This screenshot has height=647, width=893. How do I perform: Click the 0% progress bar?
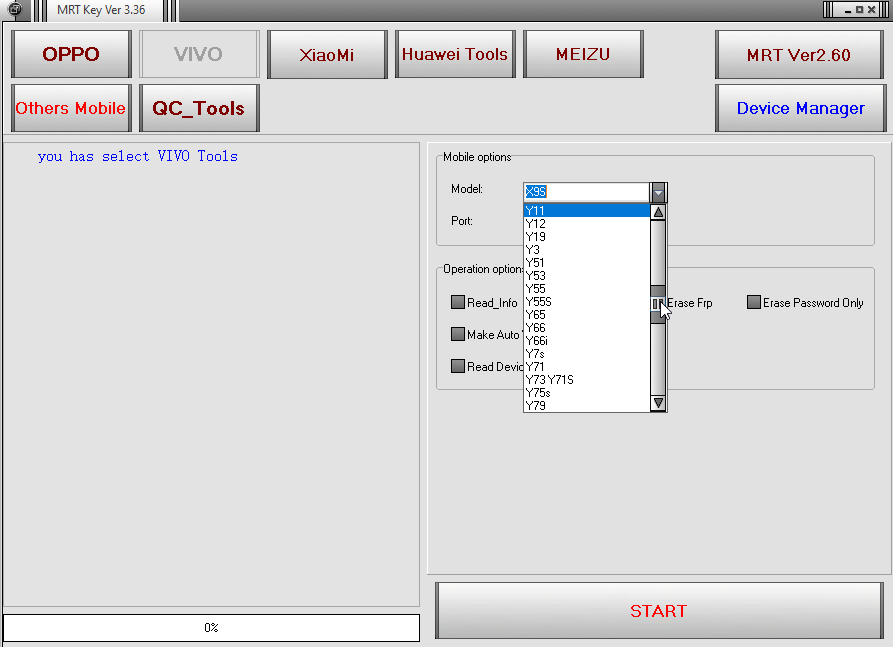pos(210,628)
